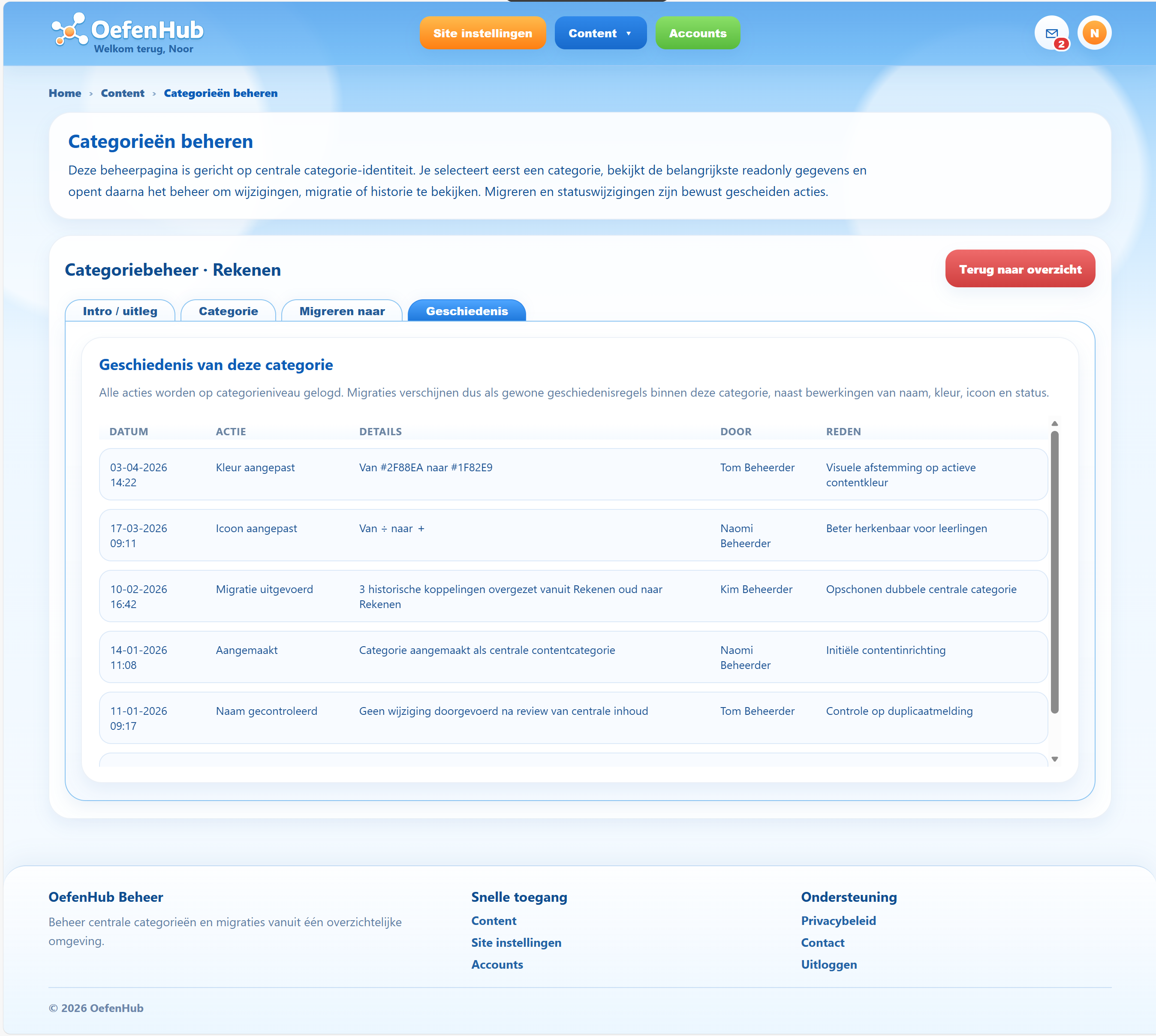Click the DOOR column header
Screen dimensions: 1156x1036
[x=735, y=431]
